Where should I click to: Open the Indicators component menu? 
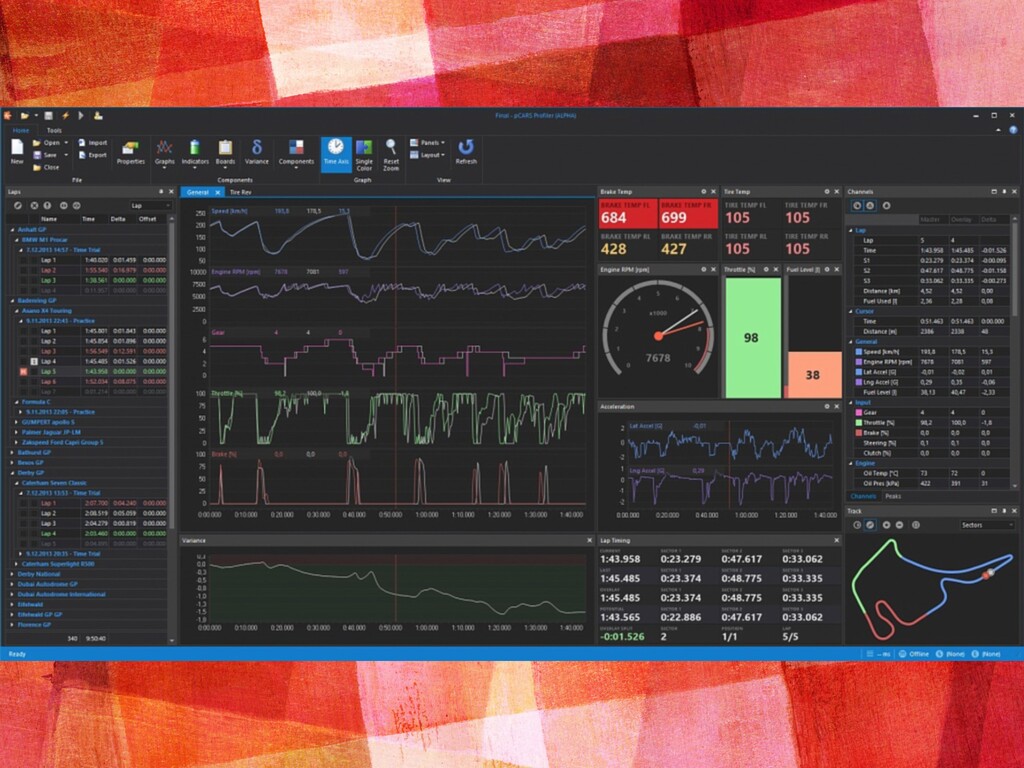(195, 153)
